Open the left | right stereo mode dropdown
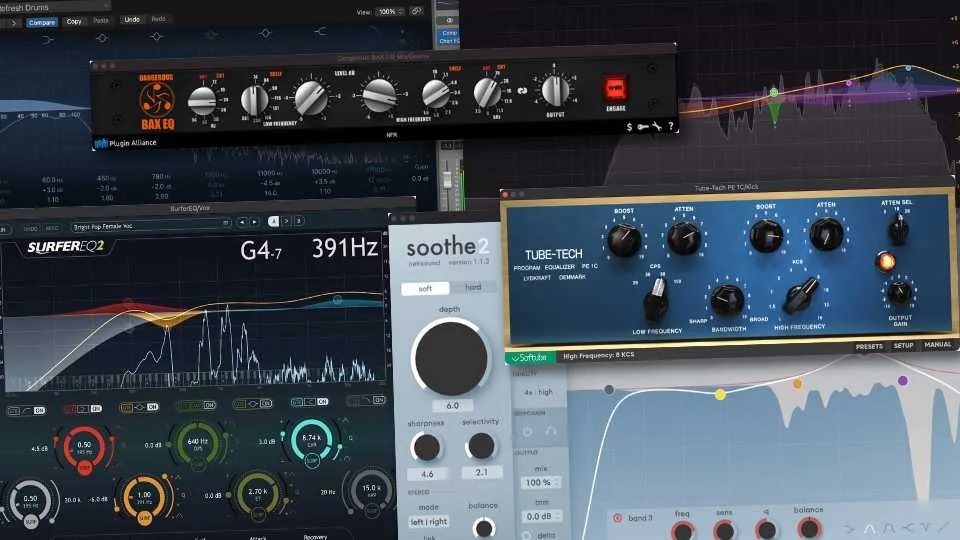 coord(429,522)
